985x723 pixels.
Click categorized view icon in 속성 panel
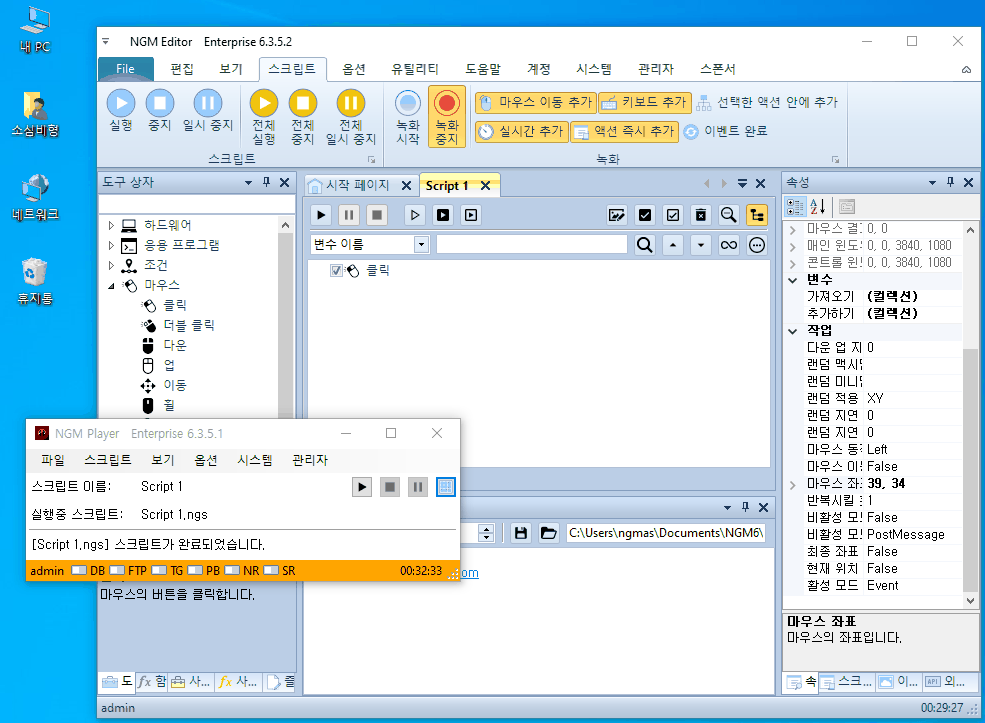click(x=795, y=207)
